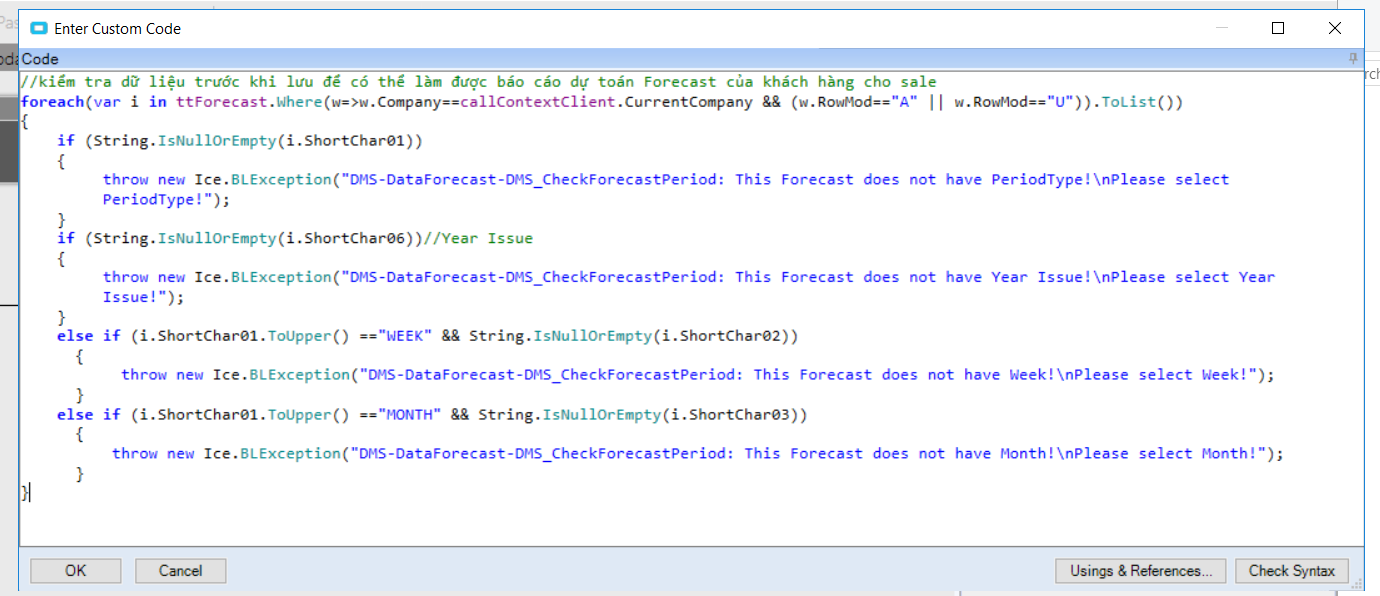Close the Enter Custom Code window

(x=1335, y=29)
